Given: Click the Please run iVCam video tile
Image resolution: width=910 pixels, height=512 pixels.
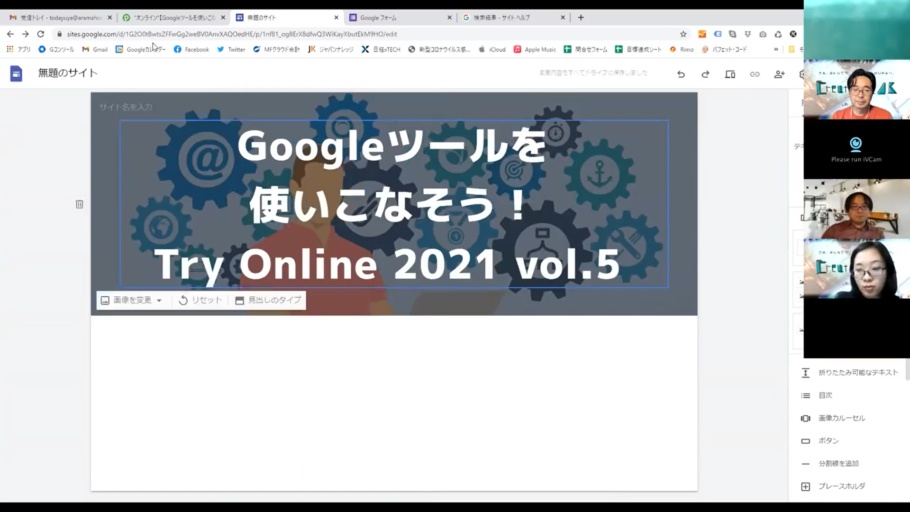Looking at the screenshot, I should [x=857, y=149].
